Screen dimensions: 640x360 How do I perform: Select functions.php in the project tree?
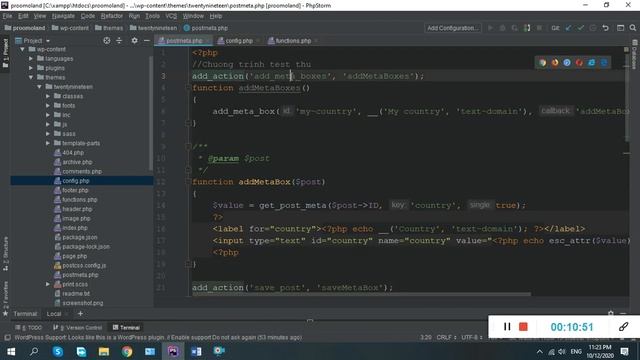[80, 200]
